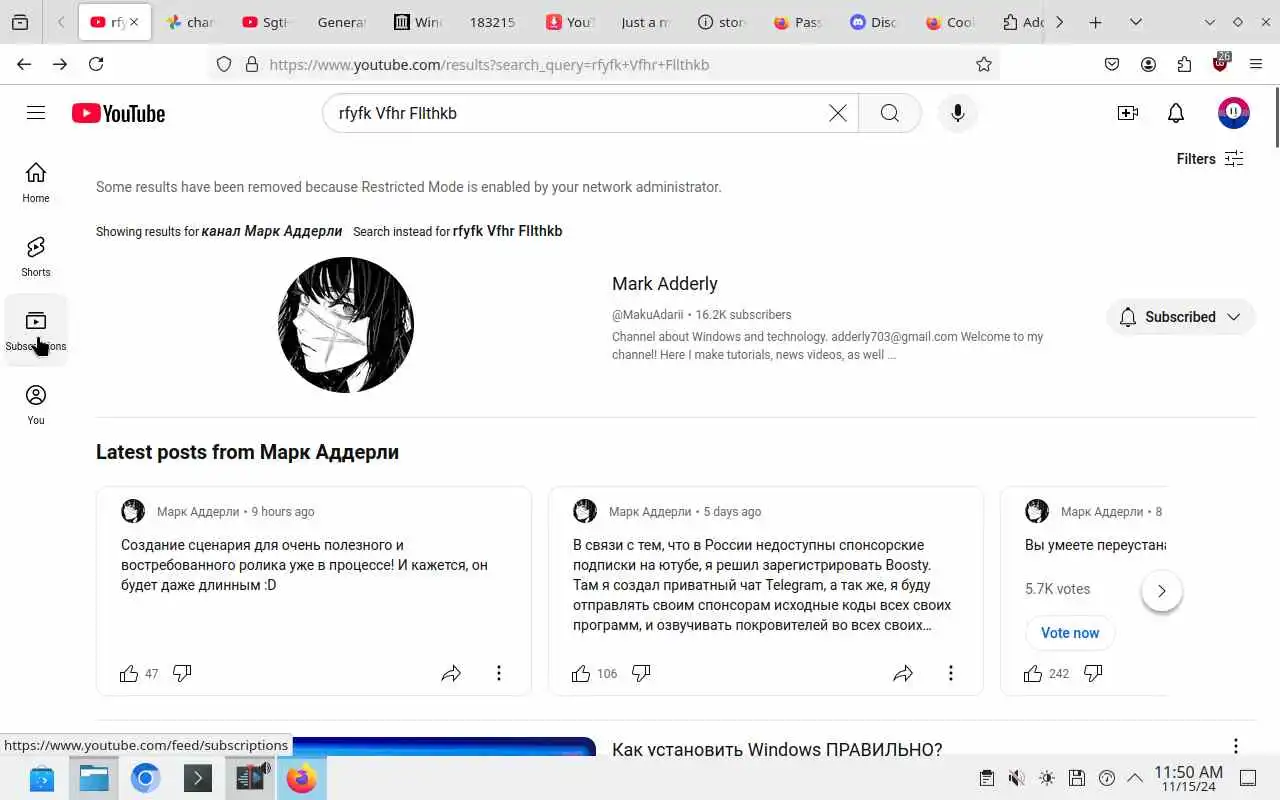Open the account avatar menu
Image resolution: width=1280 pixels, height=800 pixels.
click(1234, 112)
